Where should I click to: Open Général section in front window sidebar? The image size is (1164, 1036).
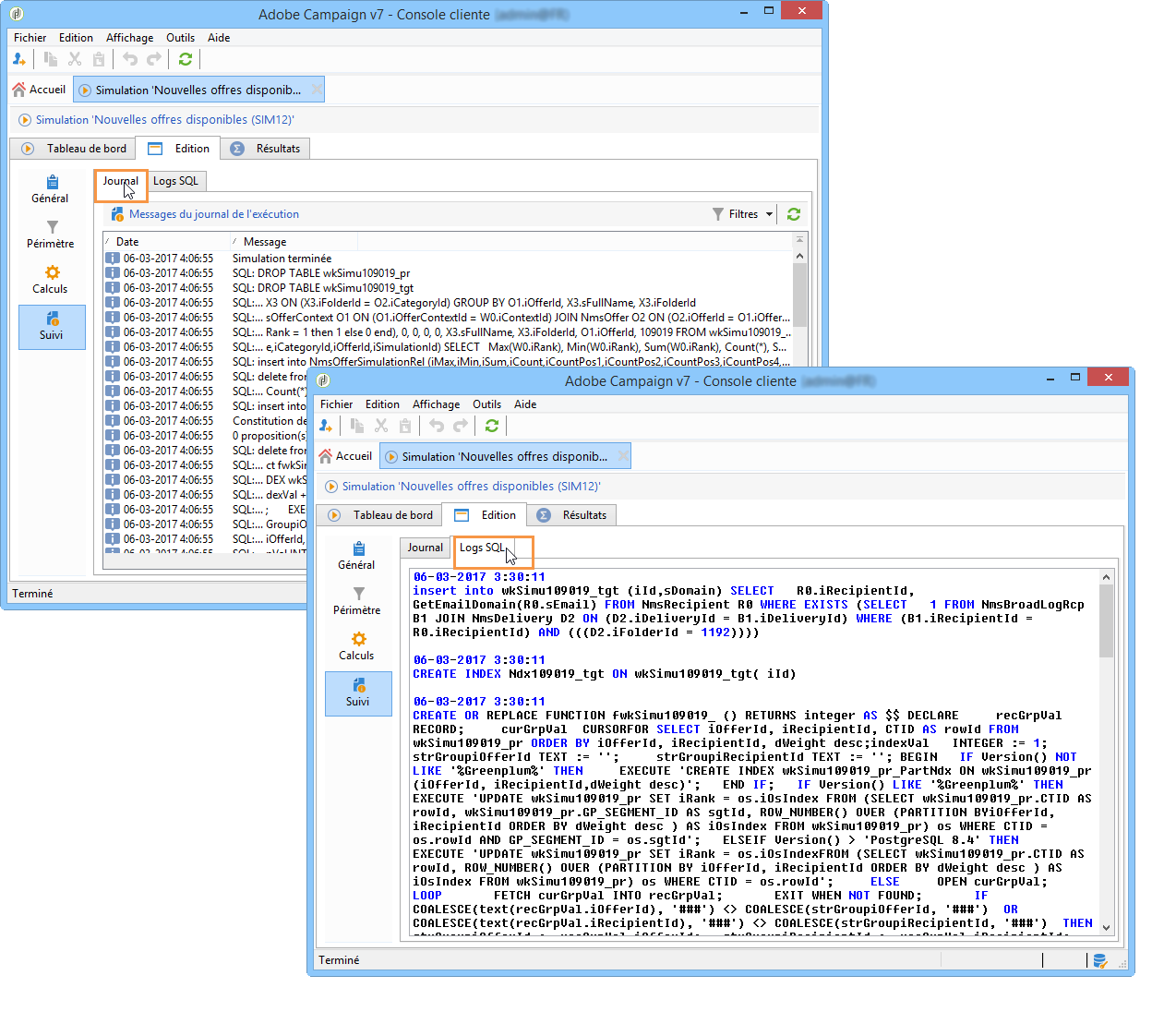coord(357,556)
